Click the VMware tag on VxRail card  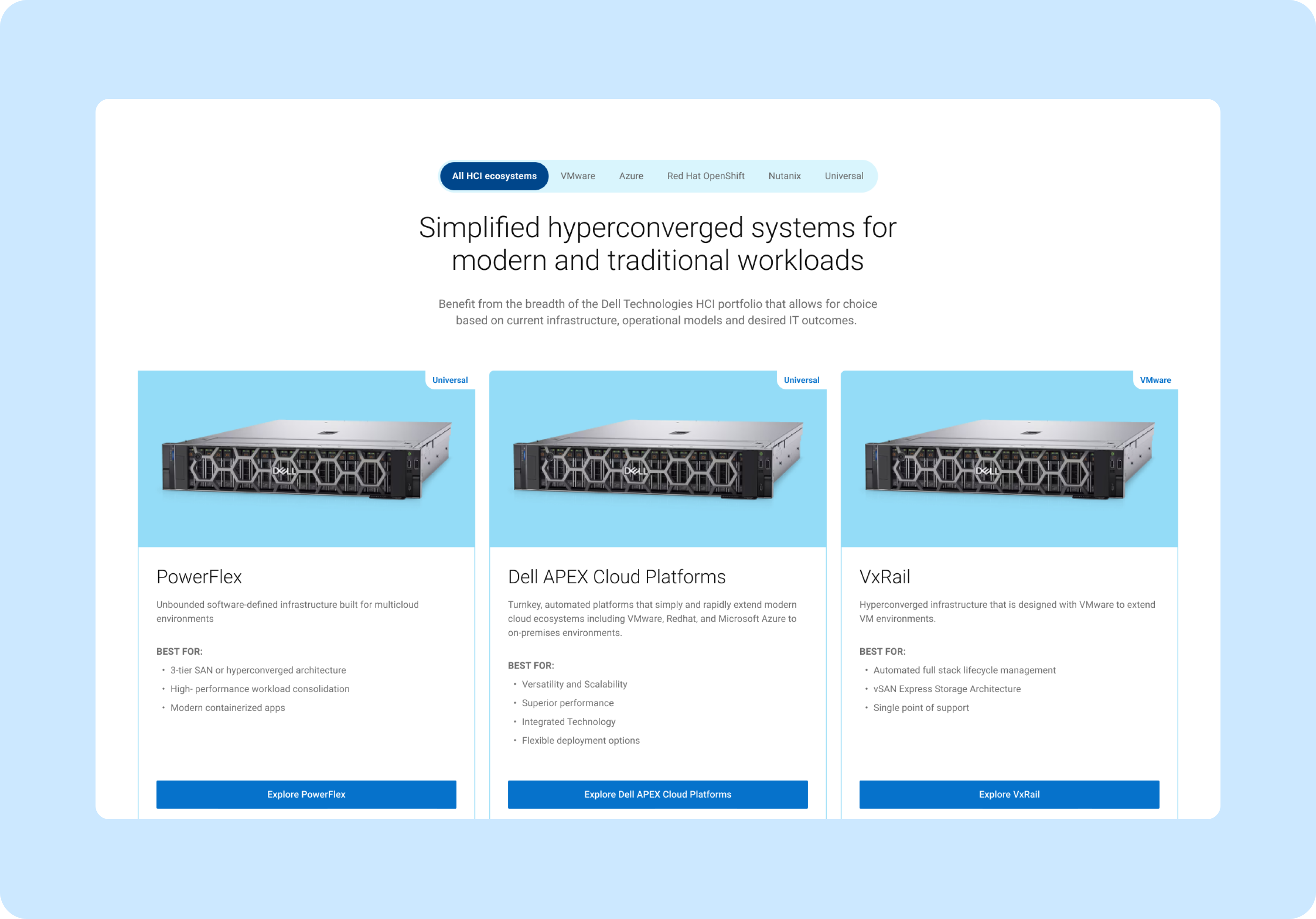[x=1155, y=380]
